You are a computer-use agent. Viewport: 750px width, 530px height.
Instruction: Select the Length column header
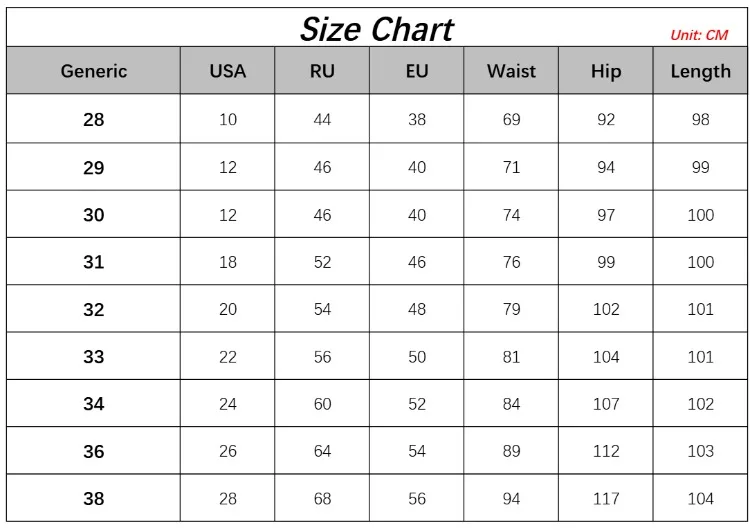[x=700, y=71]
